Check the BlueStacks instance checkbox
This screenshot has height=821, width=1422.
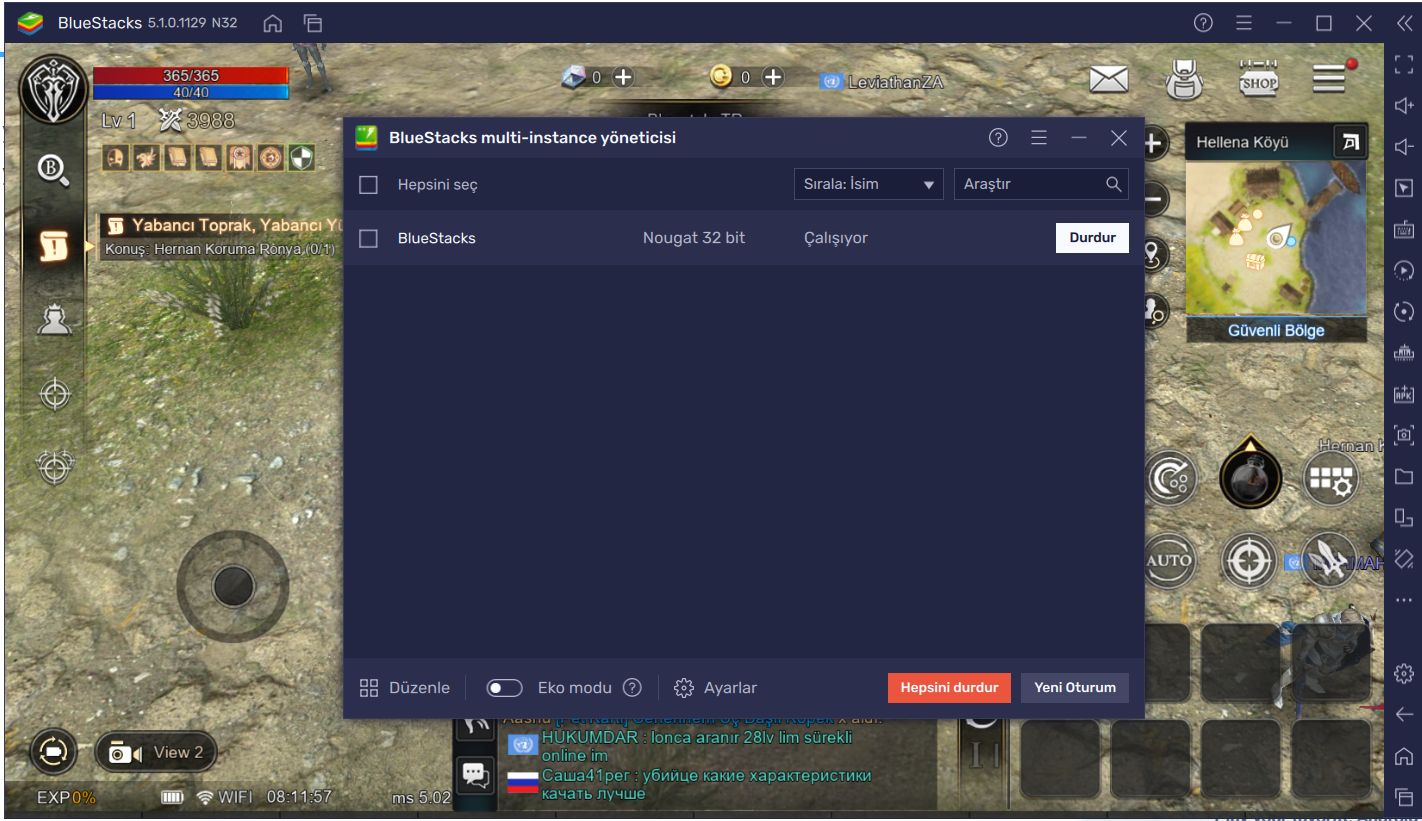tap(368, 238)
